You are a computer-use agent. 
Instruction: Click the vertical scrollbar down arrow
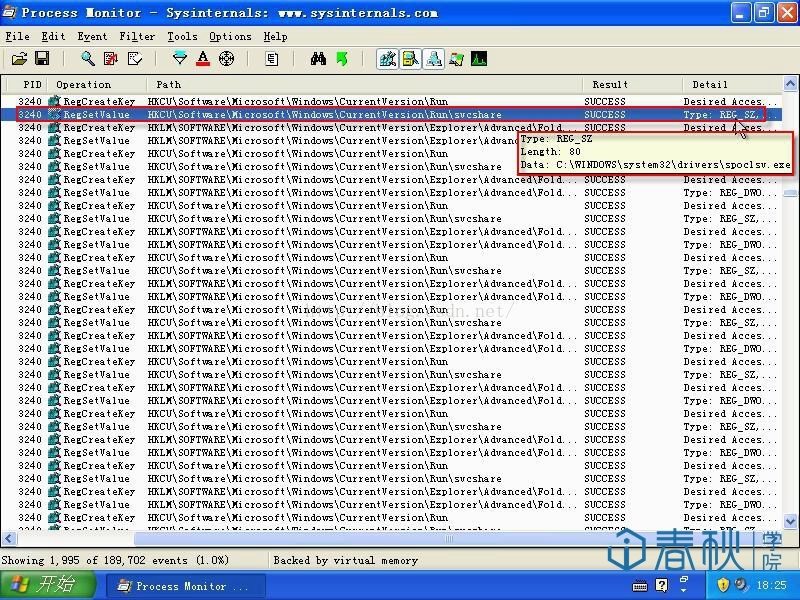[790, 521]
